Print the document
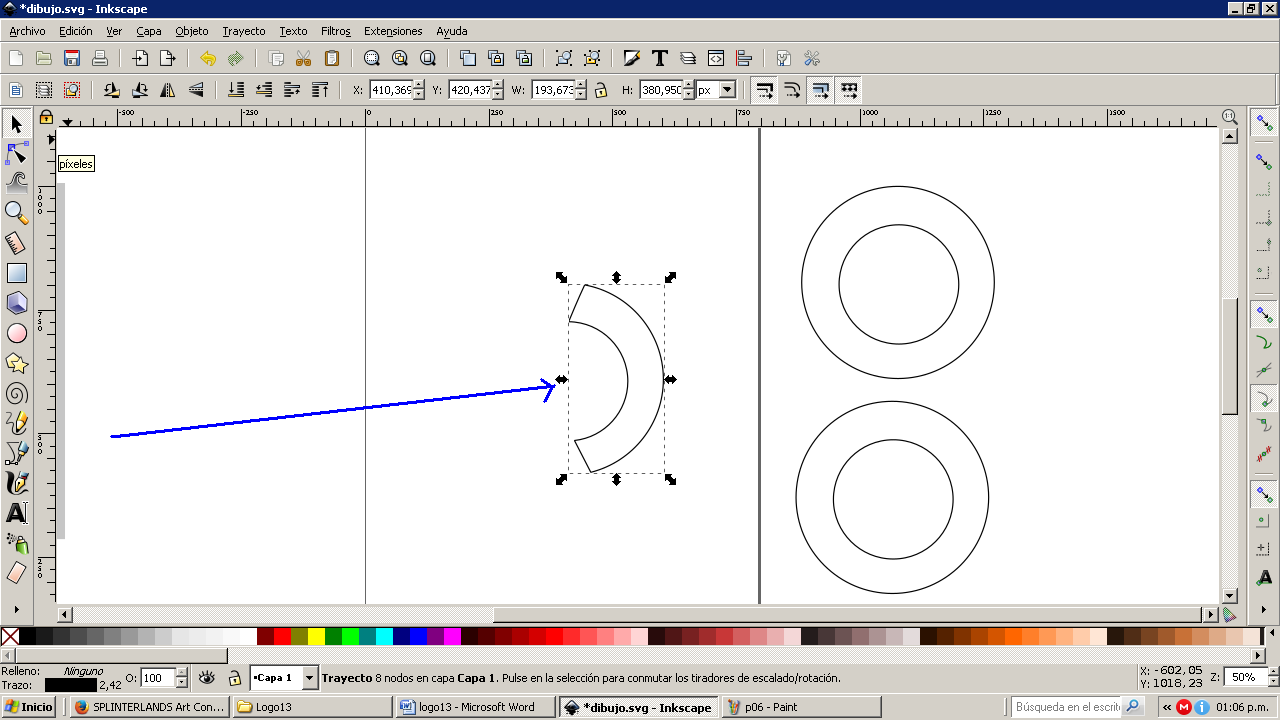1280x720 pixels. pos(100,58)
